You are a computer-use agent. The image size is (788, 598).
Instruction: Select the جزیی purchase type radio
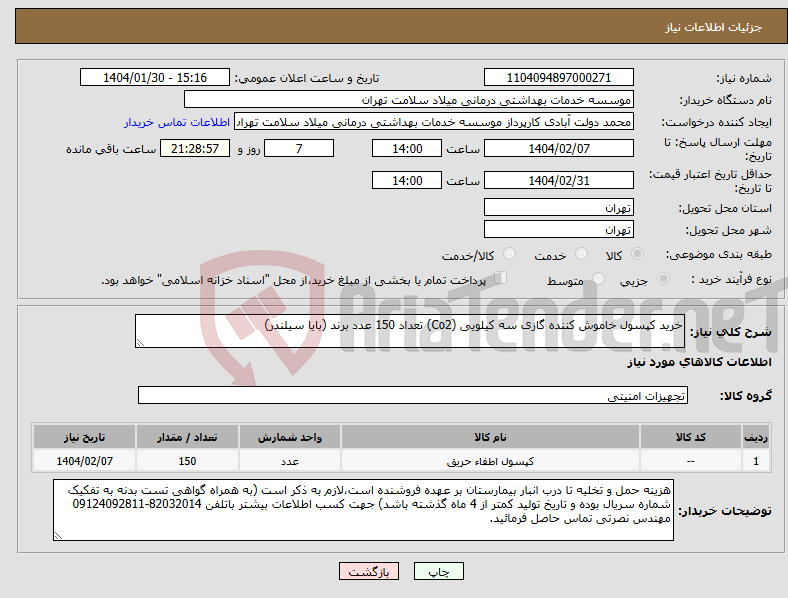pos(663,279)
